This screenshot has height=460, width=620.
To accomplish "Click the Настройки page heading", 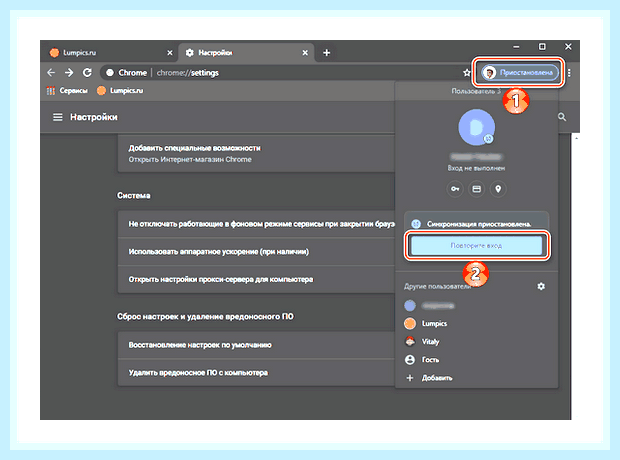I will click(94, 117).
